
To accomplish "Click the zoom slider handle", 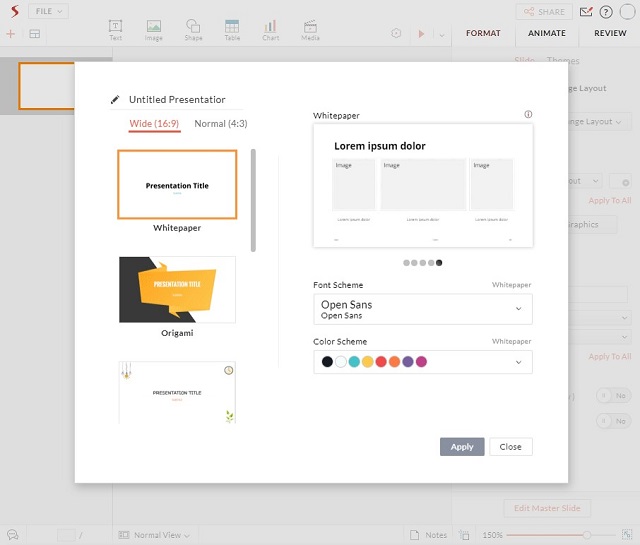I will pos(586,536).
